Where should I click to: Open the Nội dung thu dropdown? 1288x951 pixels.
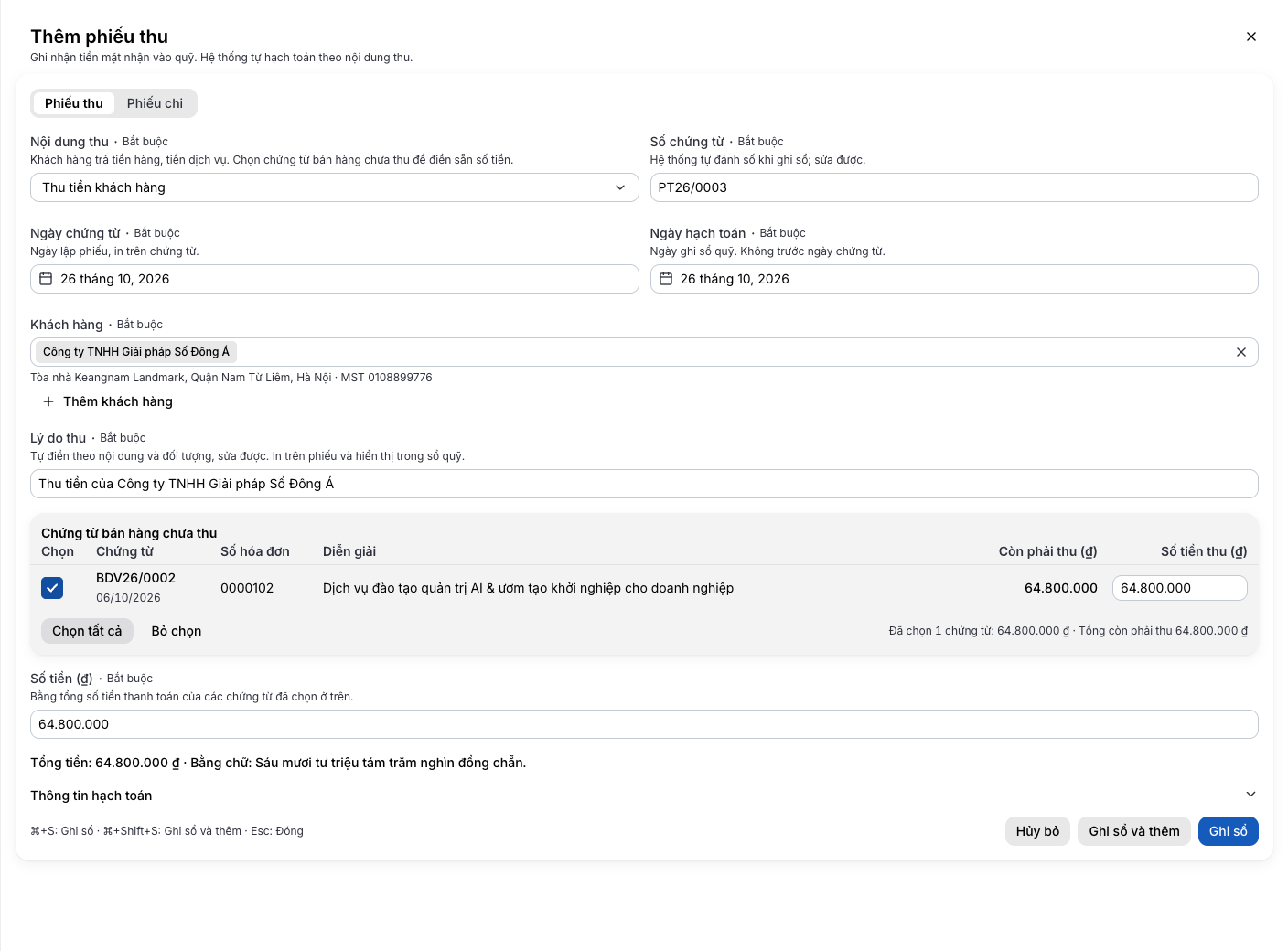pos(334,187)
